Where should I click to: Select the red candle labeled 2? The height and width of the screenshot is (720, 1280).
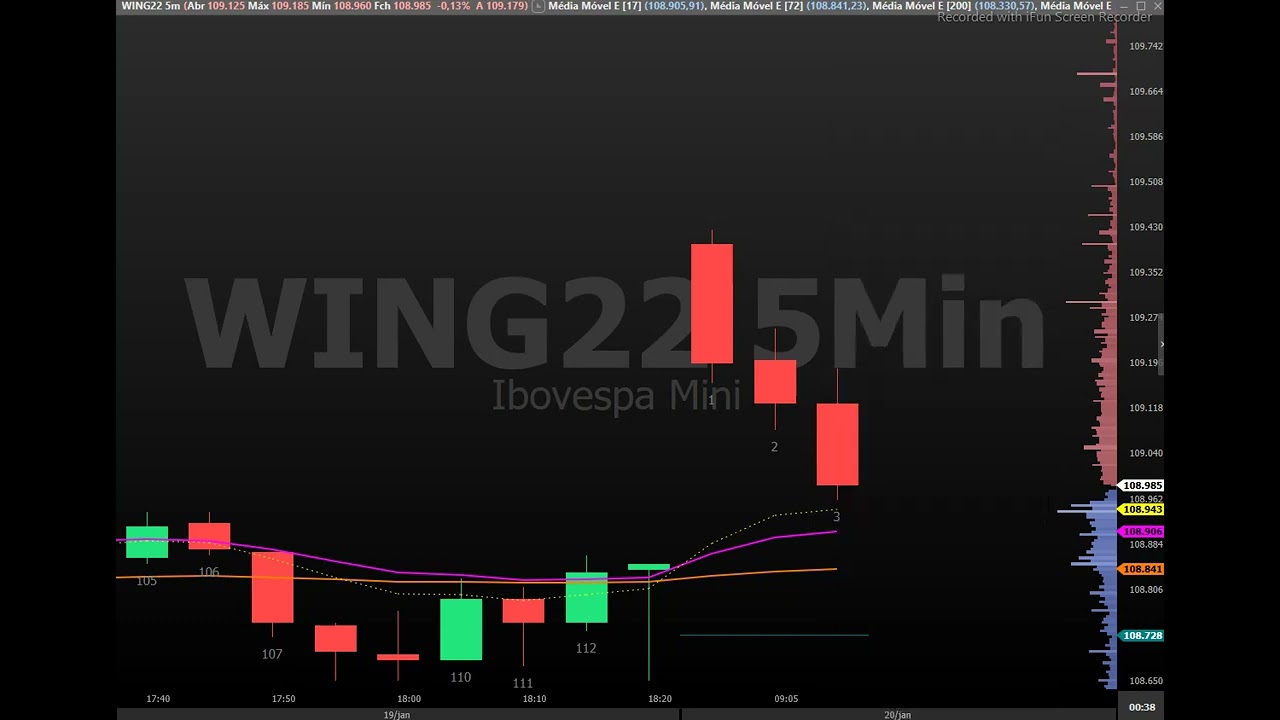pyautogui.click(x=775, y=382)
